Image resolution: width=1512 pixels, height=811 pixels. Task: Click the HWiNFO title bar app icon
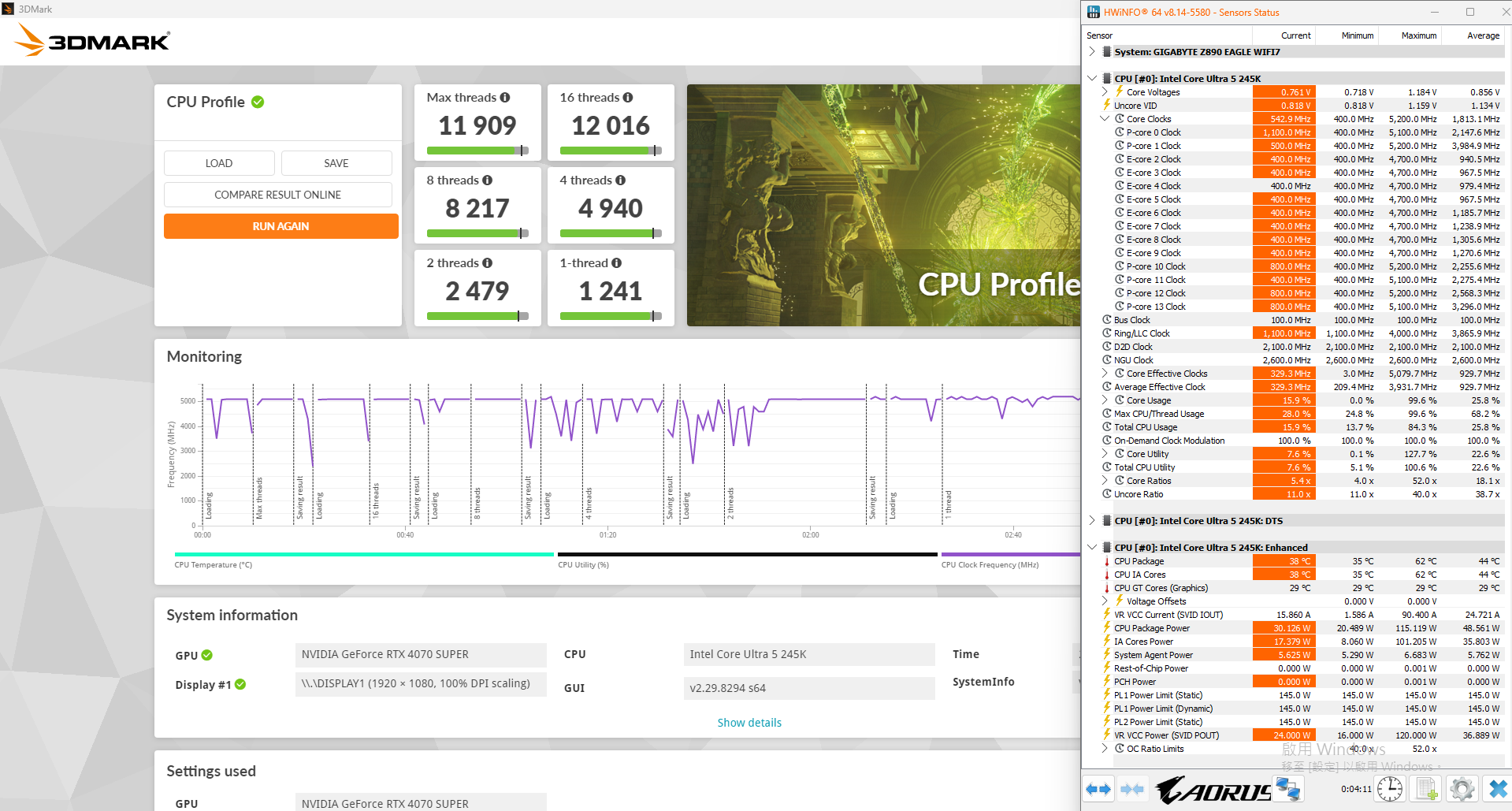point(1094,12)
